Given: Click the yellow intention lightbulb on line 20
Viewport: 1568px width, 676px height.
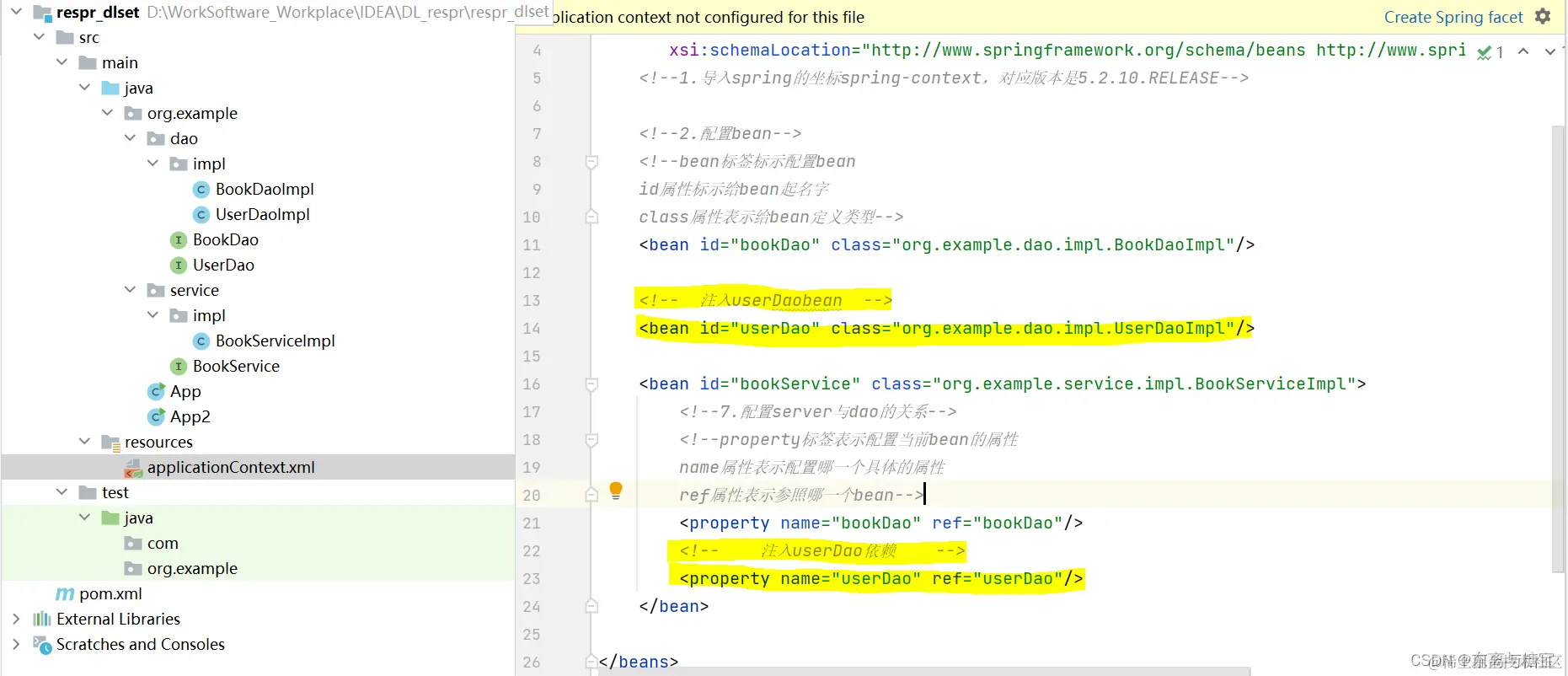Looking at the screenshot, I should pyautogui.click(x=616, y=491).
